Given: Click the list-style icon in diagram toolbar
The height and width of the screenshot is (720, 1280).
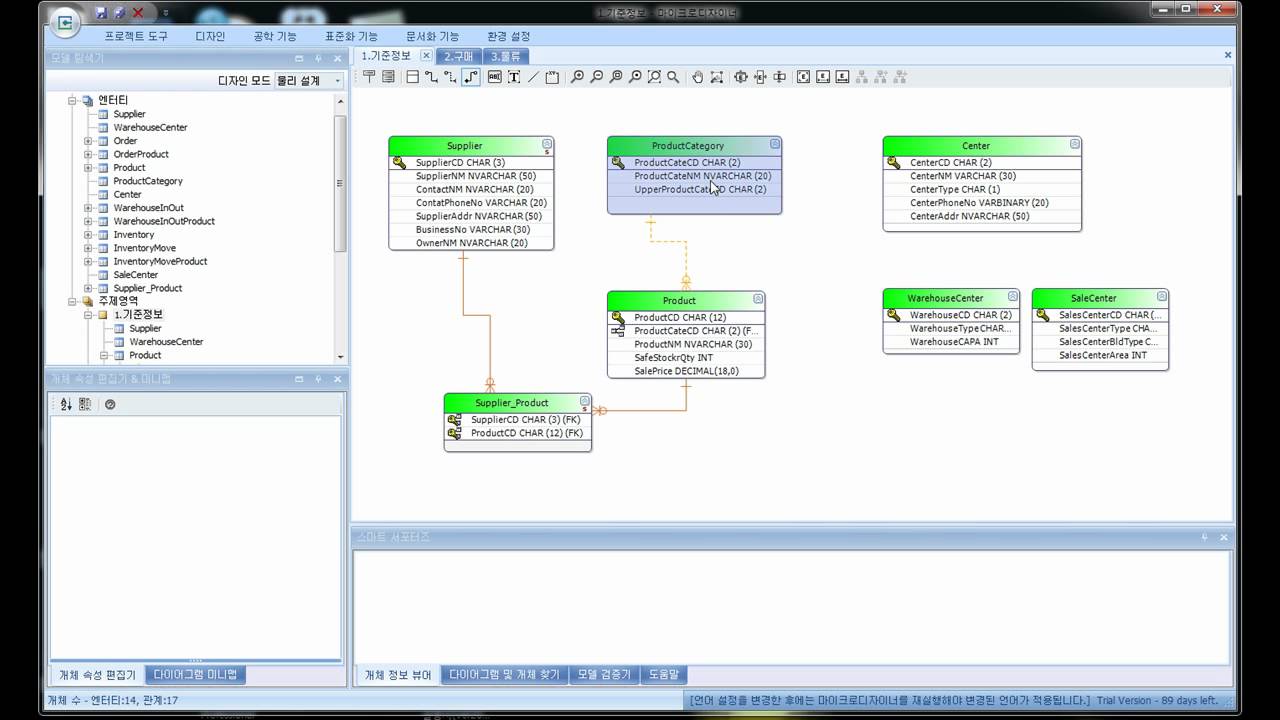Looking at the screenshot, I should click(x=388, y=77).
